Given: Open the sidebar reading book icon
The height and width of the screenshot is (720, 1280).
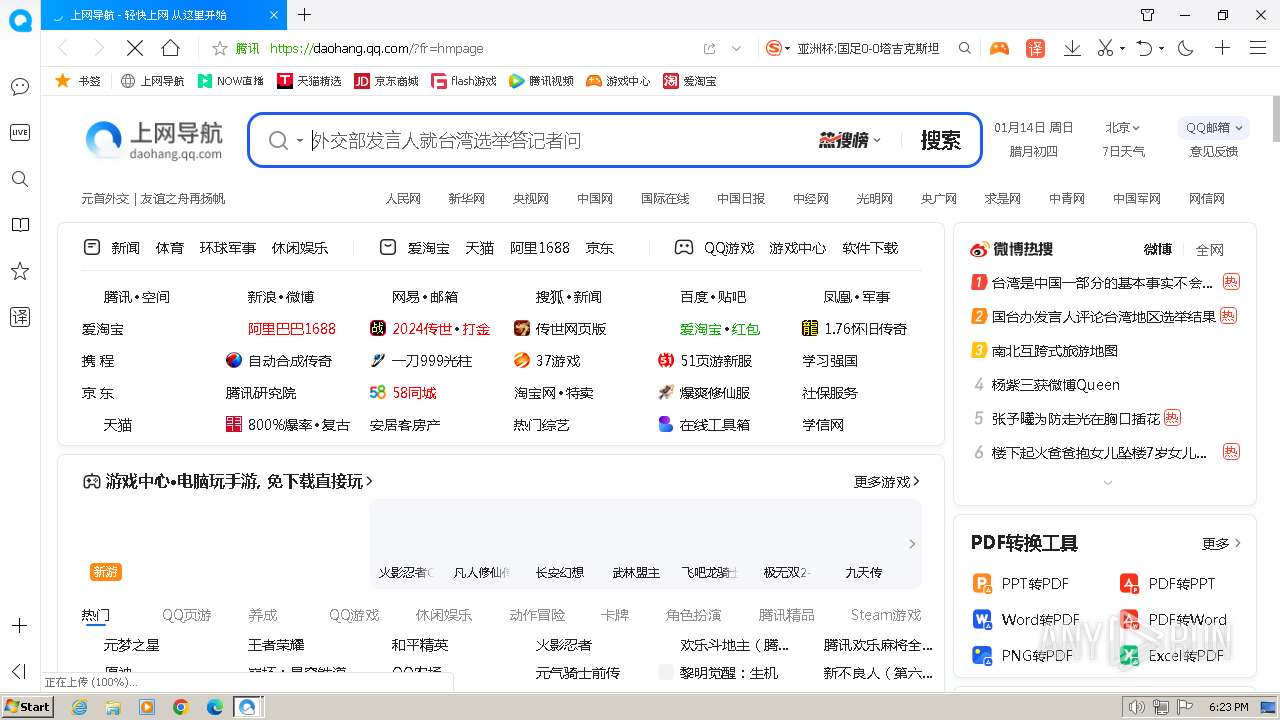Looking at the screenshot, I should 20,225.
